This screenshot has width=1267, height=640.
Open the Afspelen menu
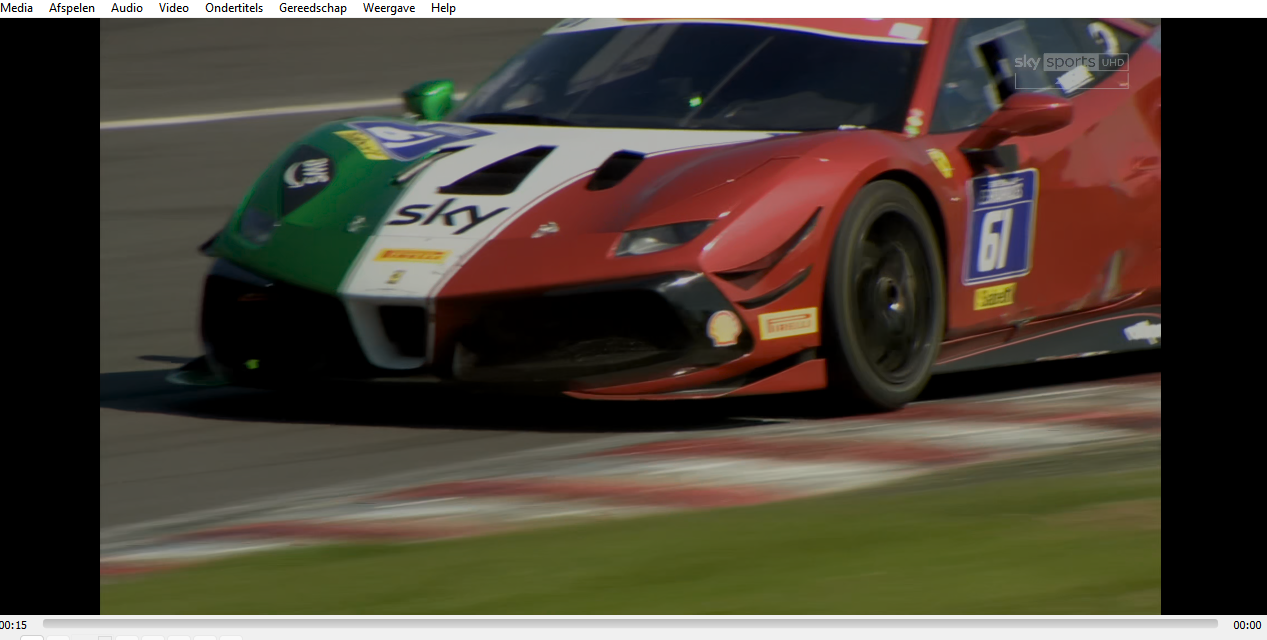[72, 8]
